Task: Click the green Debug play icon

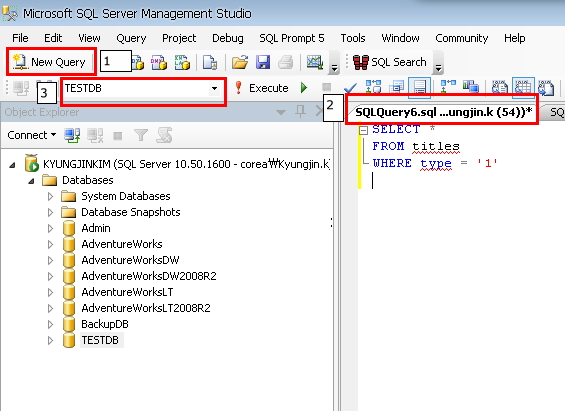Action: click(x=304, y=88)
